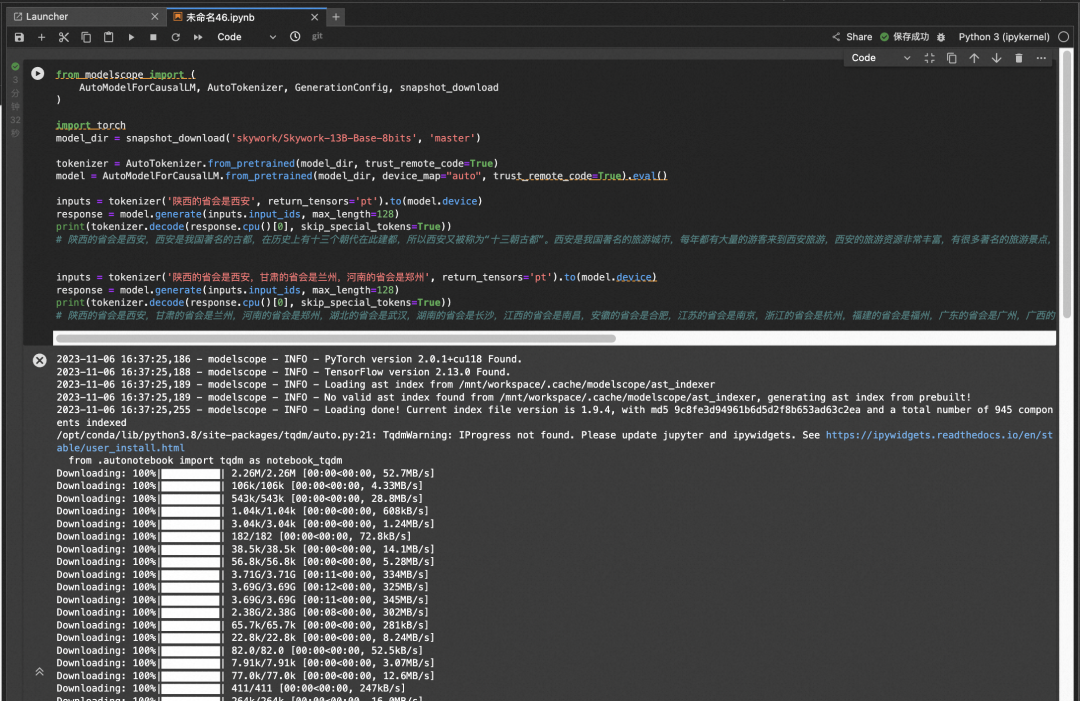The width and height of the screenshot is (1080, 701).
Task: Move the cell down with the down arrow
Action: (x=996, y=58)
